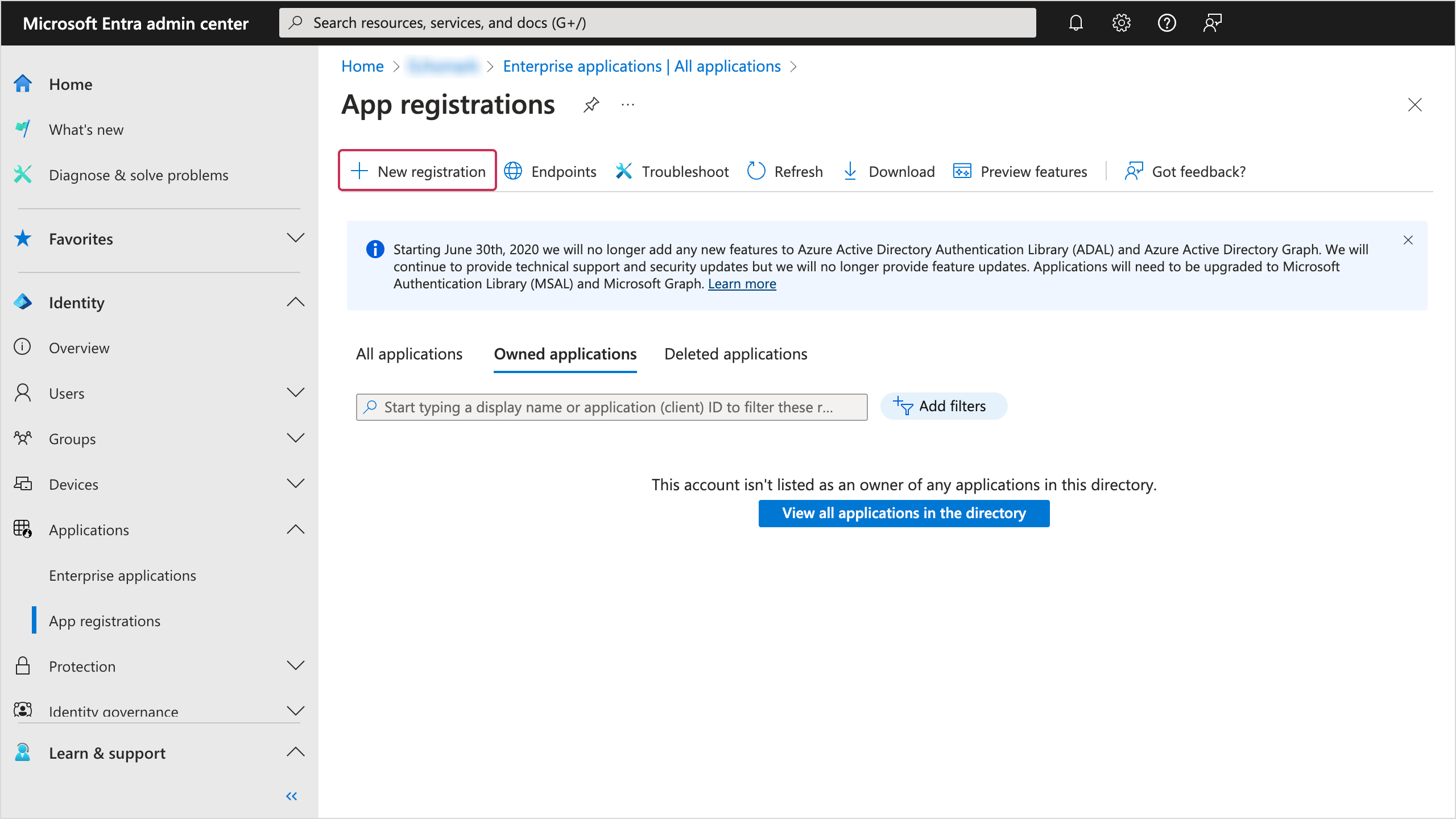Screen dimensions: 1456x819
Task: Click the Got feedback person icon
Action: (x=1134, y=171)
